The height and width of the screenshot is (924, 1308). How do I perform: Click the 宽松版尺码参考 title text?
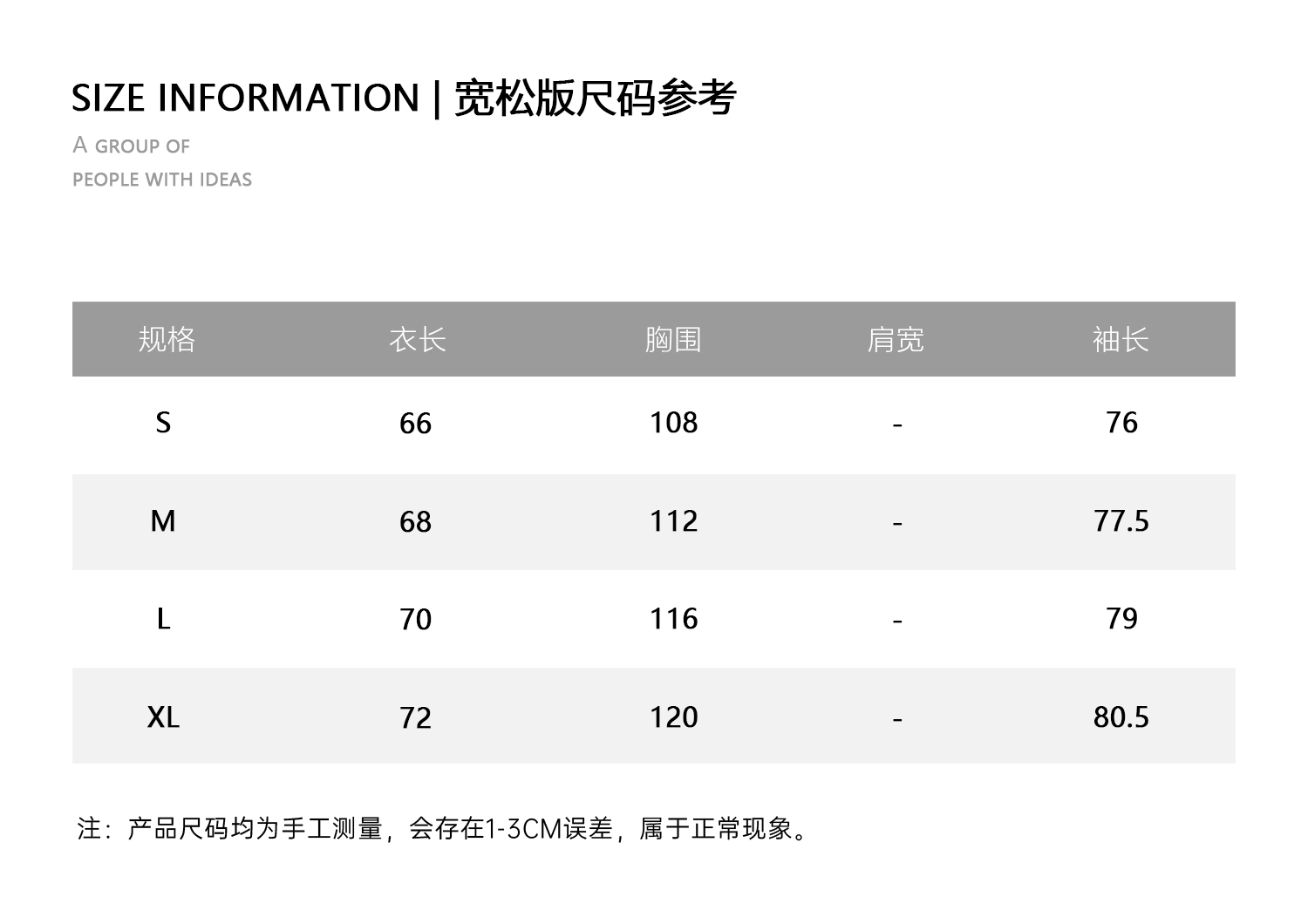(596, 98)
